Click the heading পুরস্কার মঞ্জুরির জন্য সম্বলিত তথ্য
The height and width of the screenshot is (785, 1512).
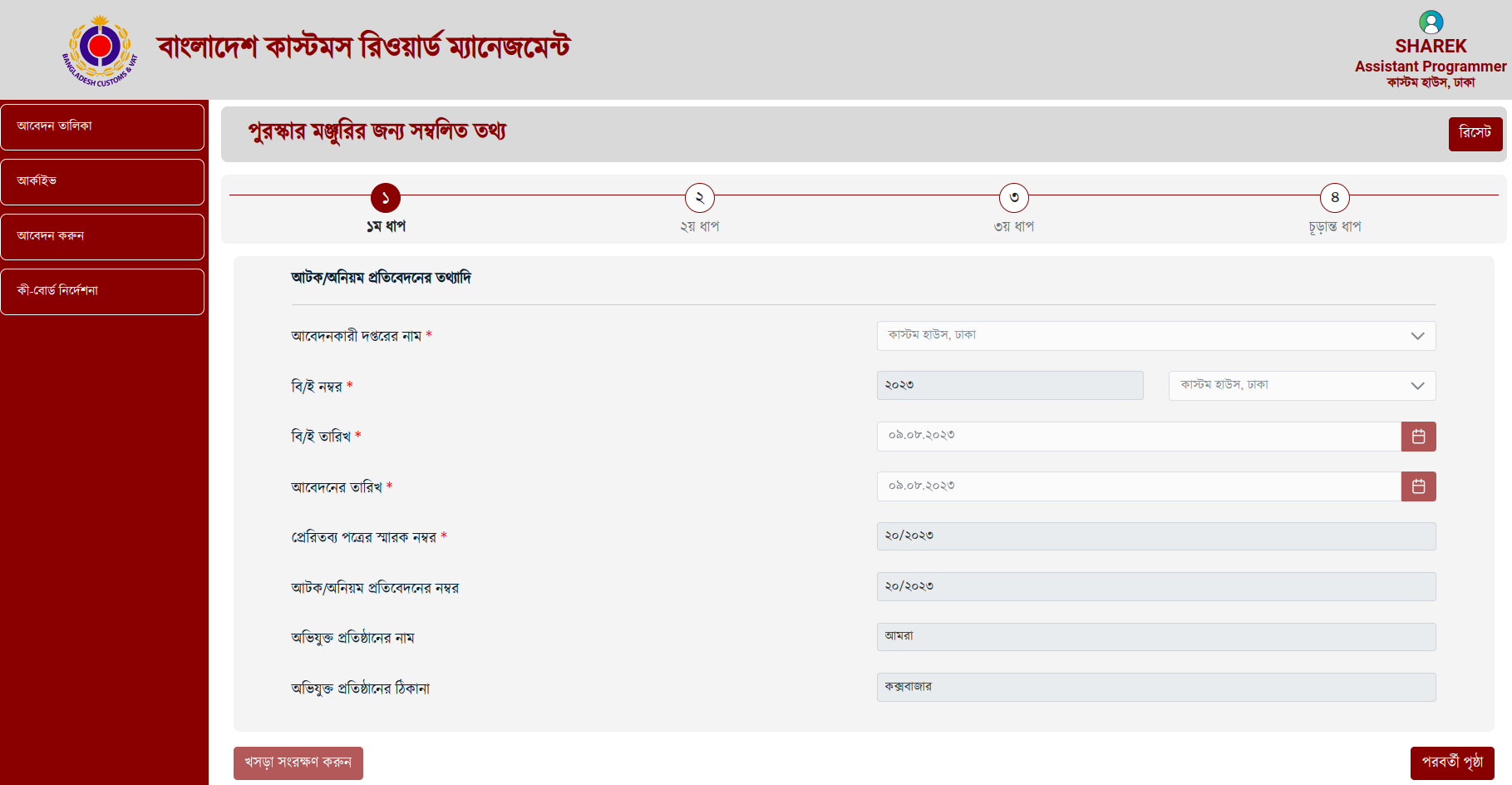pyautogui.click(x=377, y=131)
